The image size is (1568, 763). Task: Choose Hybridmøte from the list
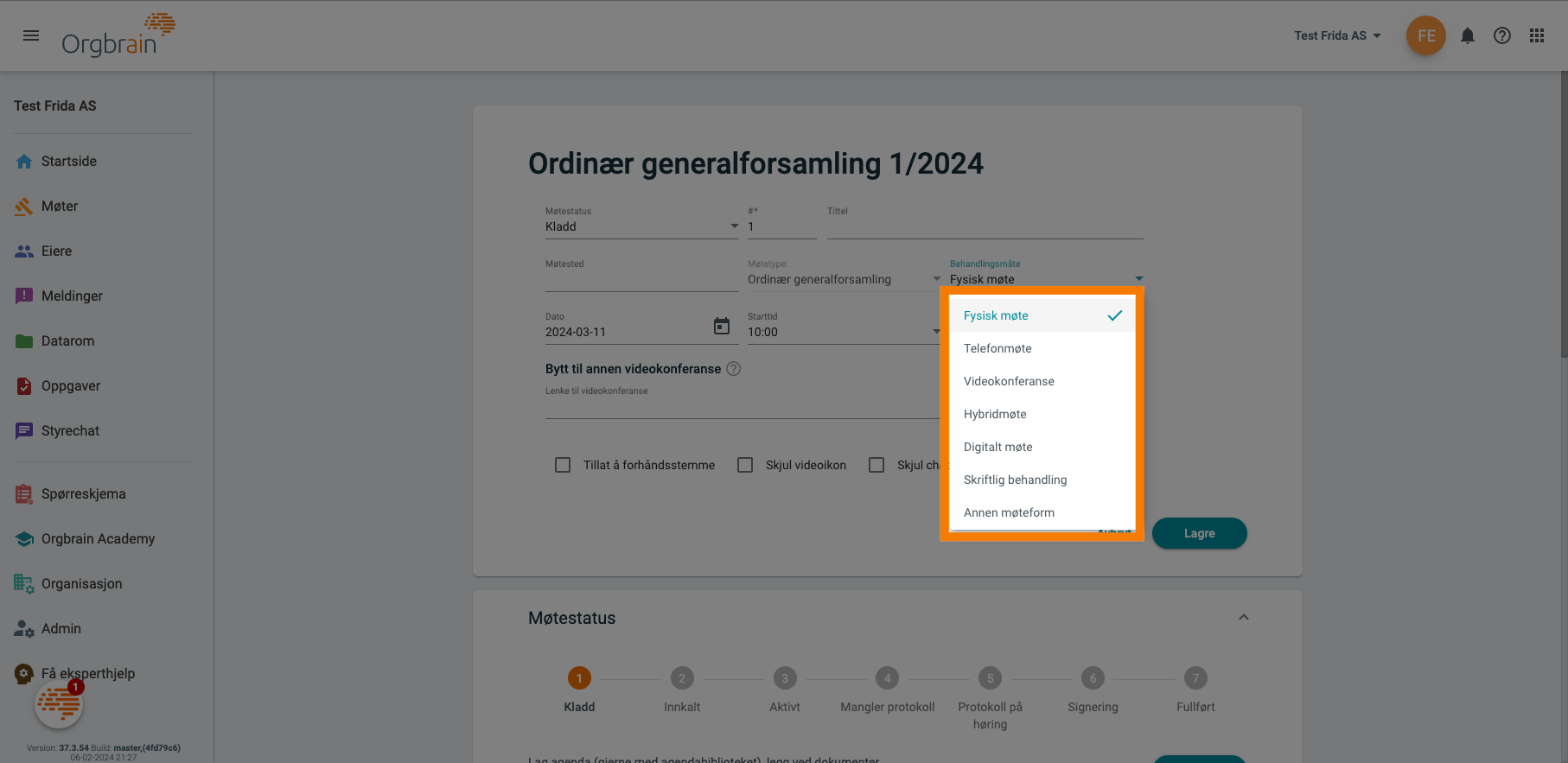(x=1042, y=414)
